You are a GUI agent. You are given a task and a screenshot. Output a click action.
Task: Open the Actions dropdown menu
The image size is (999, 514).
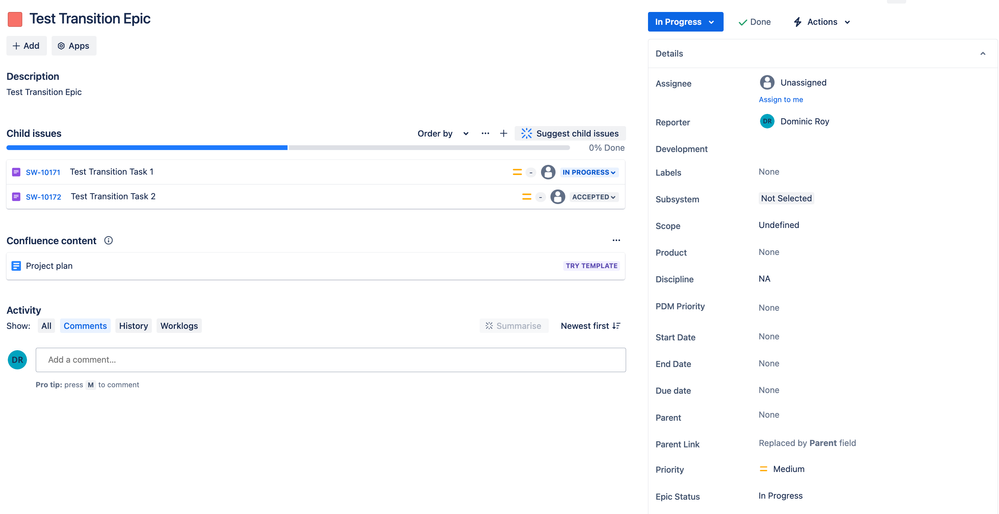point(822,22)
